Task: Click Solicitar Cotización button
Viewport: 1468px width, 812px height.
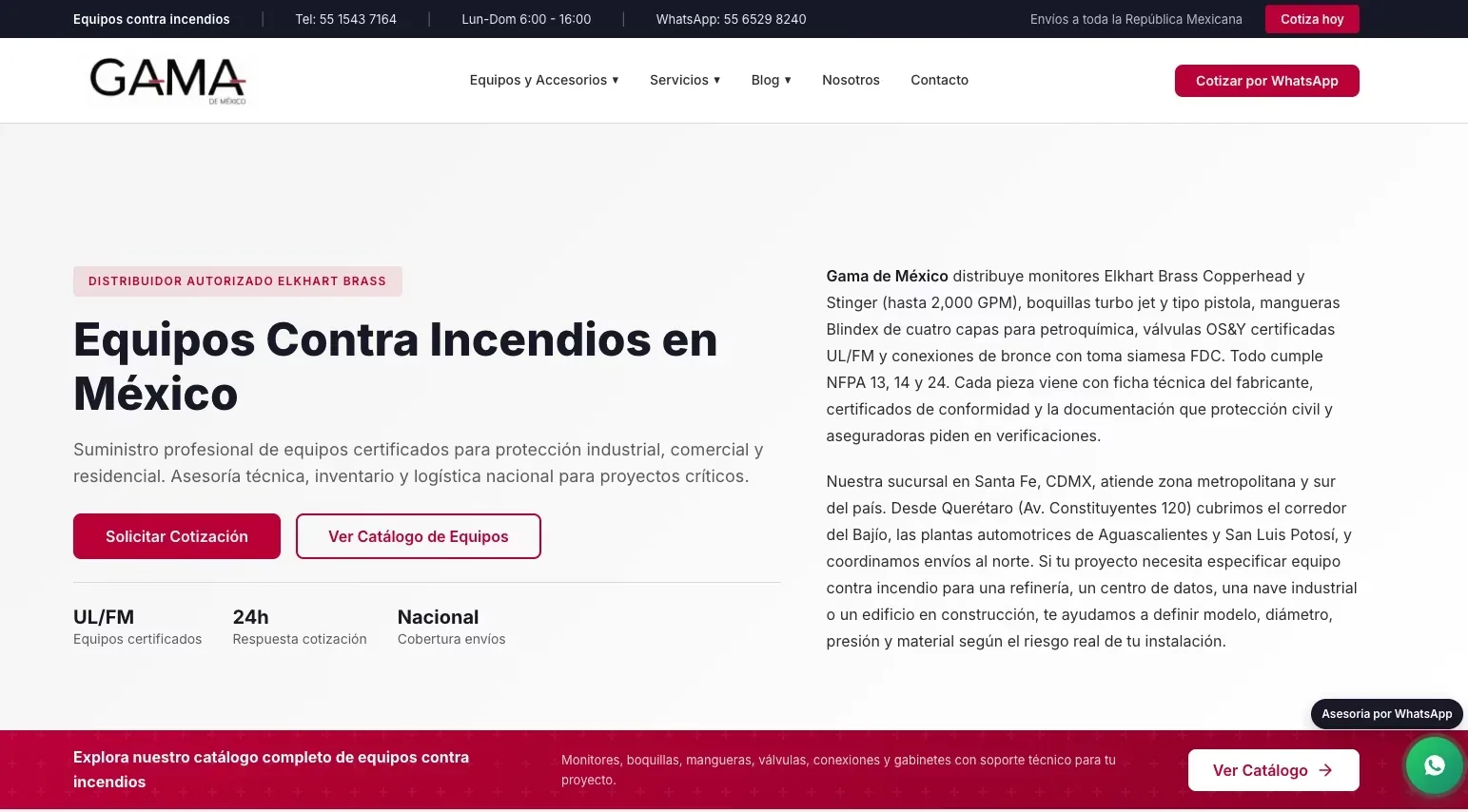Action: point(177,536)
